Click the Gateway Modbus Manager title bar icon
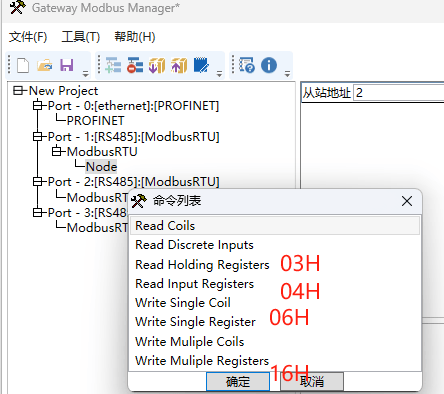The width and height of the screenshot is (444, 394). click(17, 7)
